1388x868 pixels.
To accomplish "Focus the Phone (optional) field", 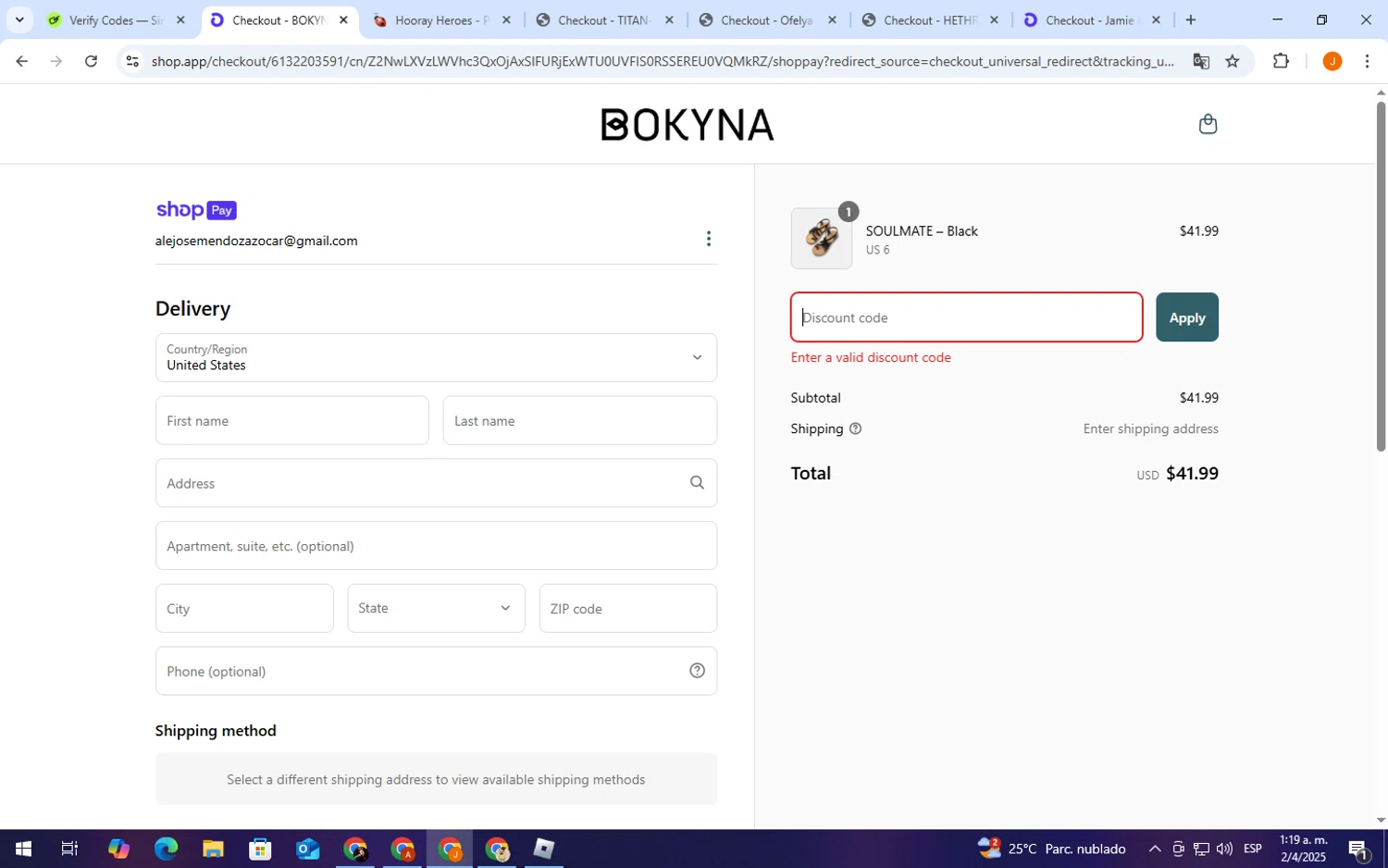I will click(x=436, y=671).
